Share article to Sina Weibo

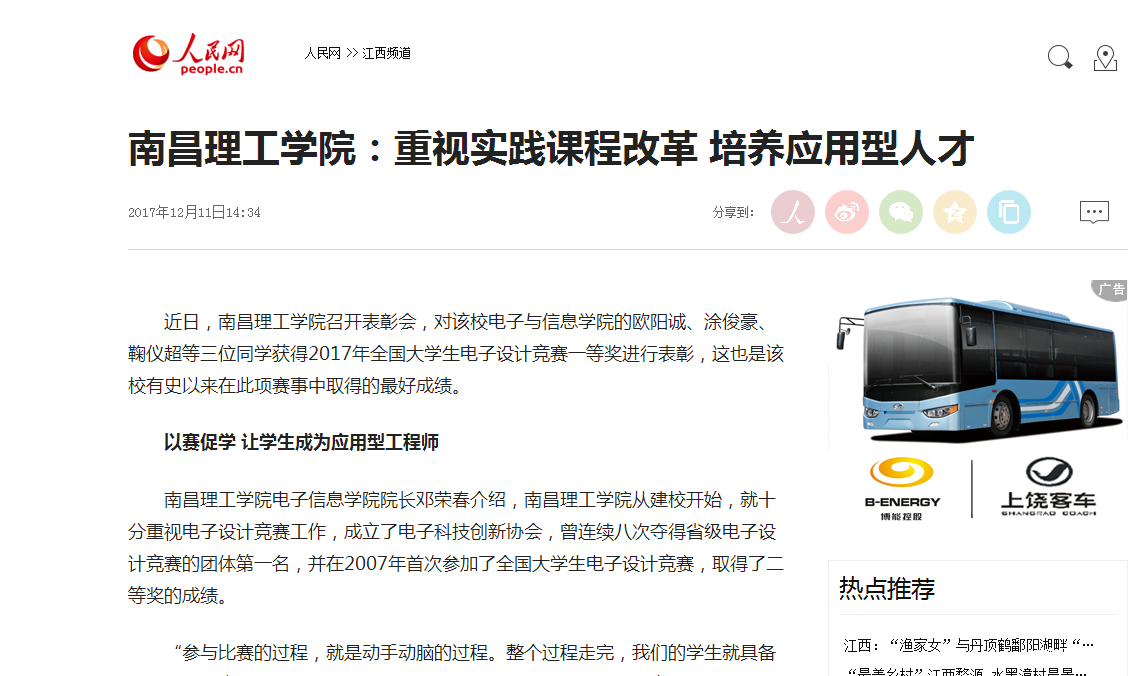tap(847, 212)
